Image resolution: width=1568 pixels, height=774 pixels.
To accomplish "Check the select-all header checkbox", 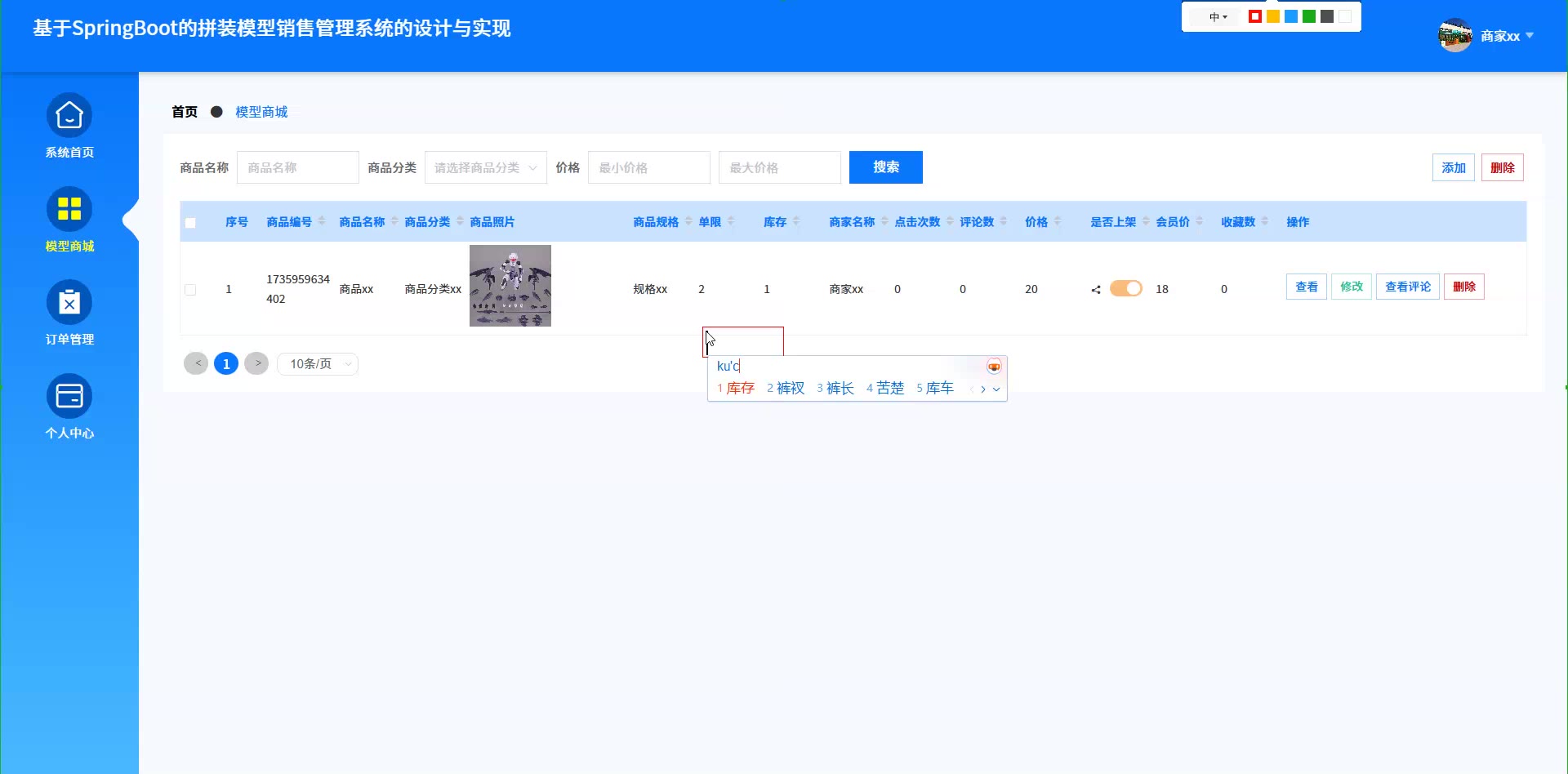I will pos(190,223).
